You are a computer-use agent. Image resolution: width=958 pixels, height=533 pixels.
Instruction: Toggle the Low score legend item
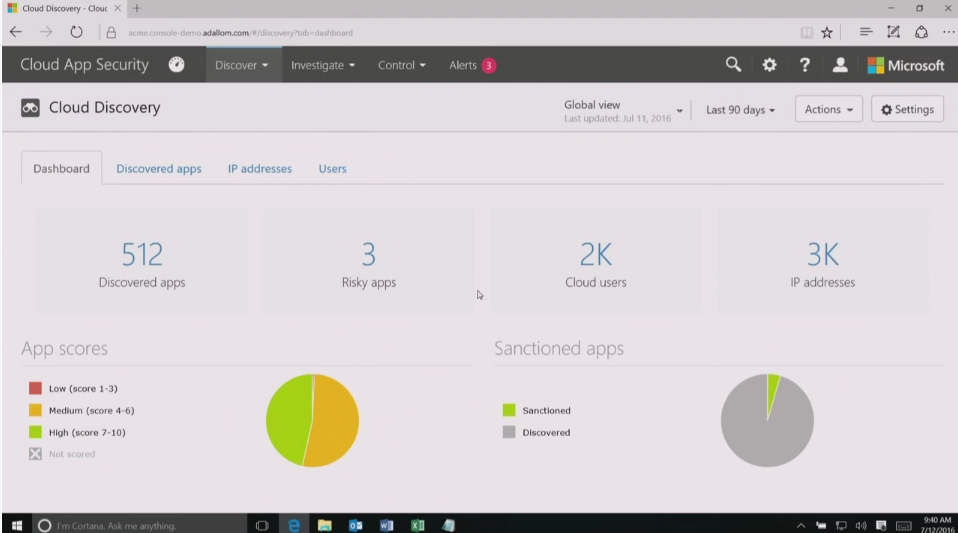(35, 388)
